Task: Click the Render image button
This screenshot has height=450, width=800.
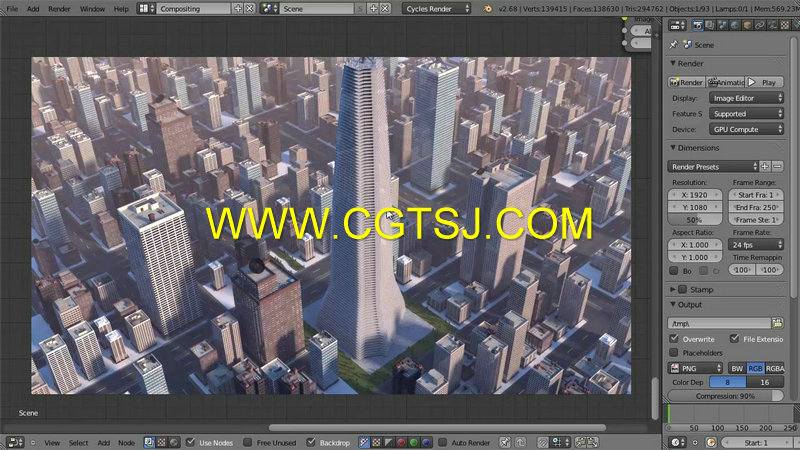Action: pyautogui.click(x=686, y=82)
